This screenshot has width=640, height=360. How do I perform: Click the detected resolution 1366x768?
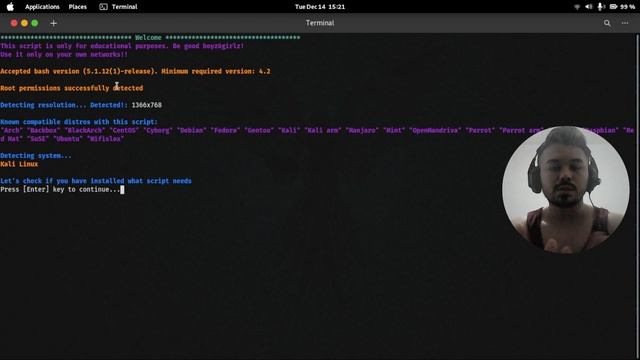[147, 105]
